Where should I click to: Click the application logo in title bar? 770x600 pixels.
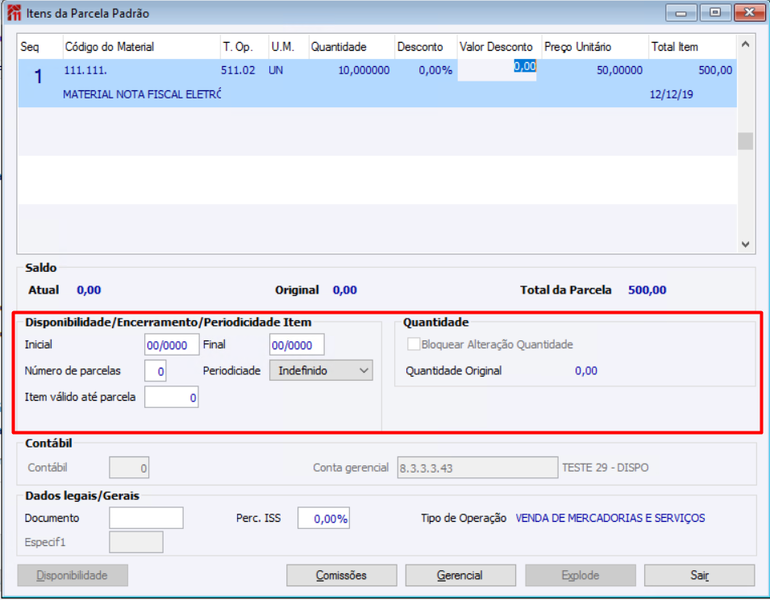pyautogui.click(x=14, y=13)
